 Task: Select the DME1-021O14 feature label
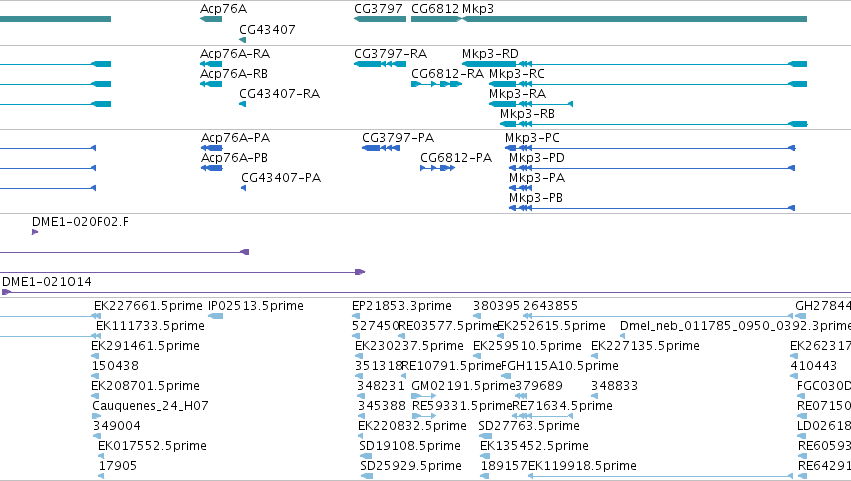pos(47,282)
